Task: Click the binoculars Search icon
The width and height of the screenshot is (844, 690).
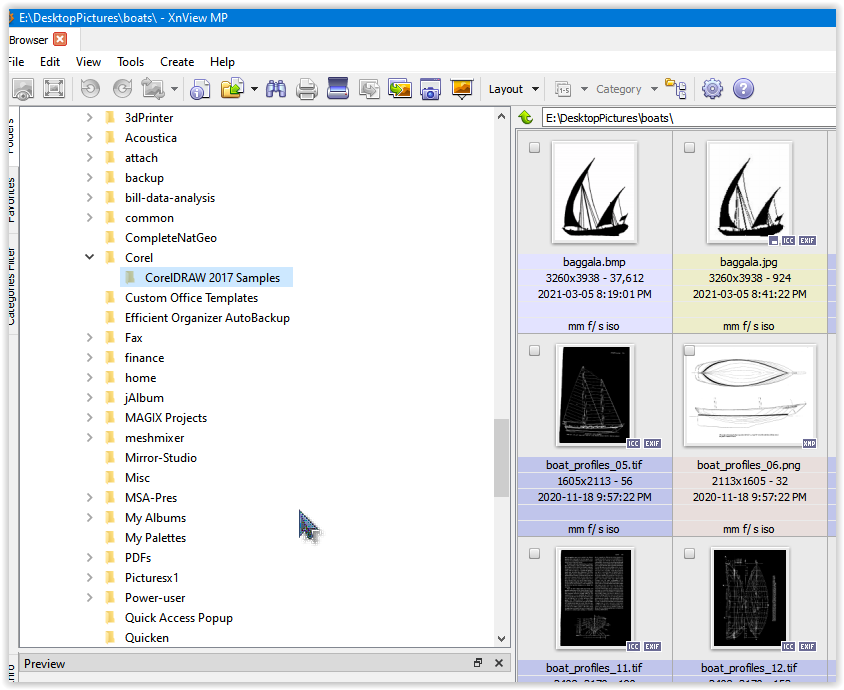Action: pos(276,89)
